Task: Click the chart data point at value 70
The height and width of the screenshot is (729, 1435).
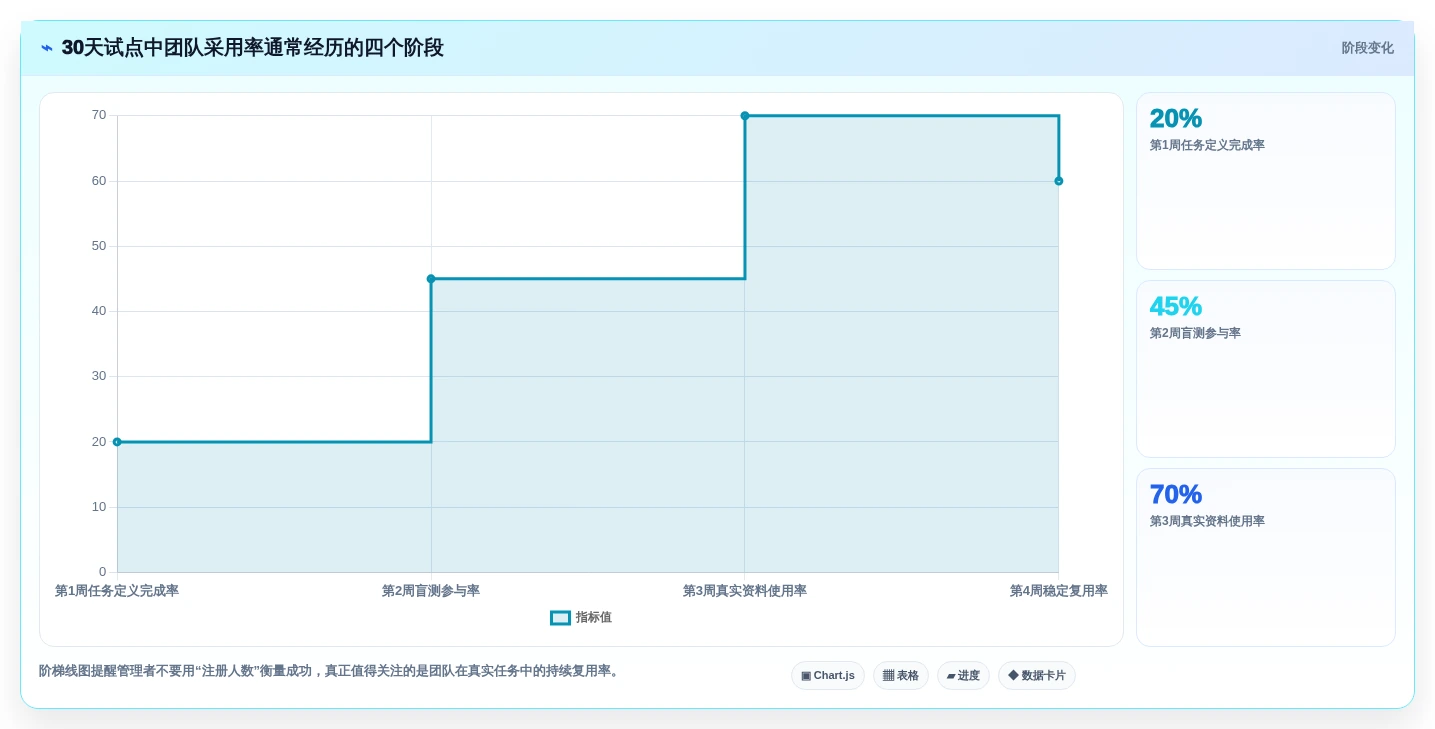Action: 745,116
